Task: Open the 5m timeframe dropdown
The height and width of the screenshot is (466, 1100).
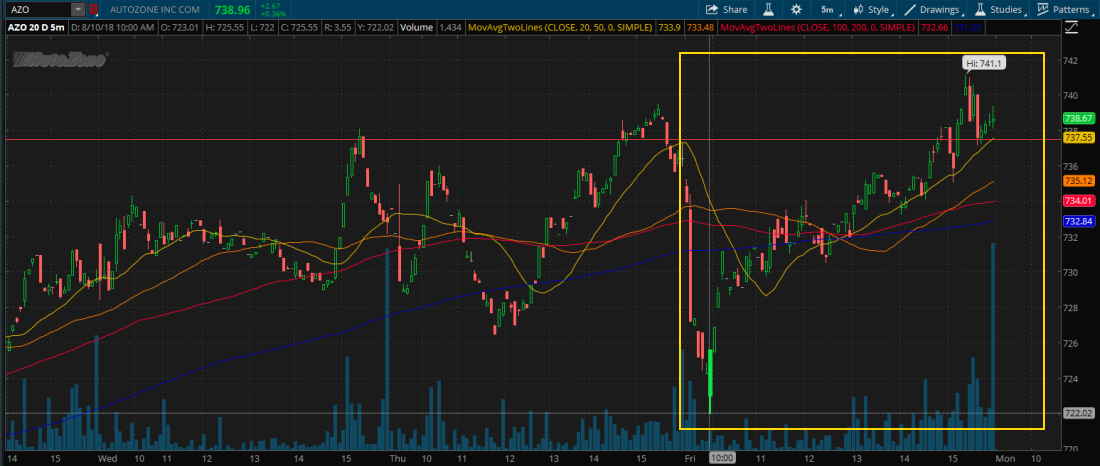Action: coord(827,10)
